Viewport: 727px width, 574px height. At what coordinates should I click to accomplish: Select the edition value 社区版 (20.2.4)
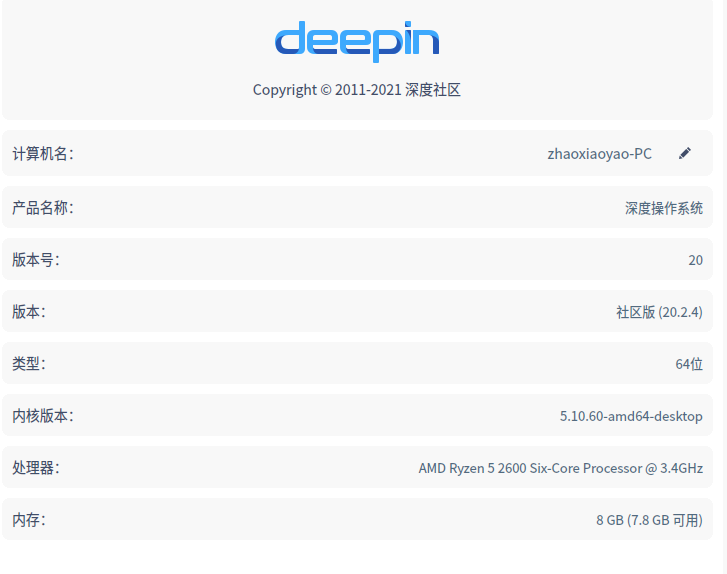pos(659,312)
